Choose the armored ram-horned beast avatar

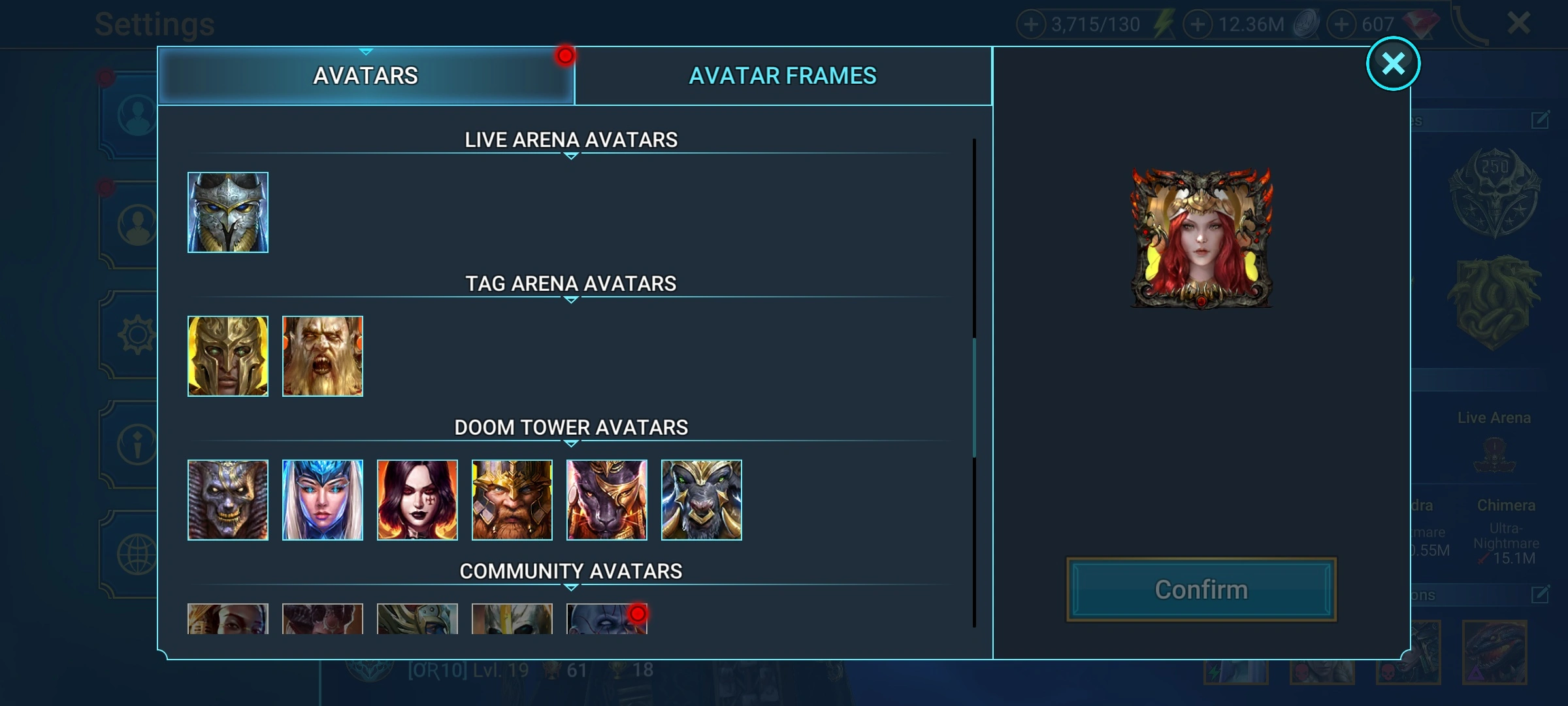tap(702, 500)
